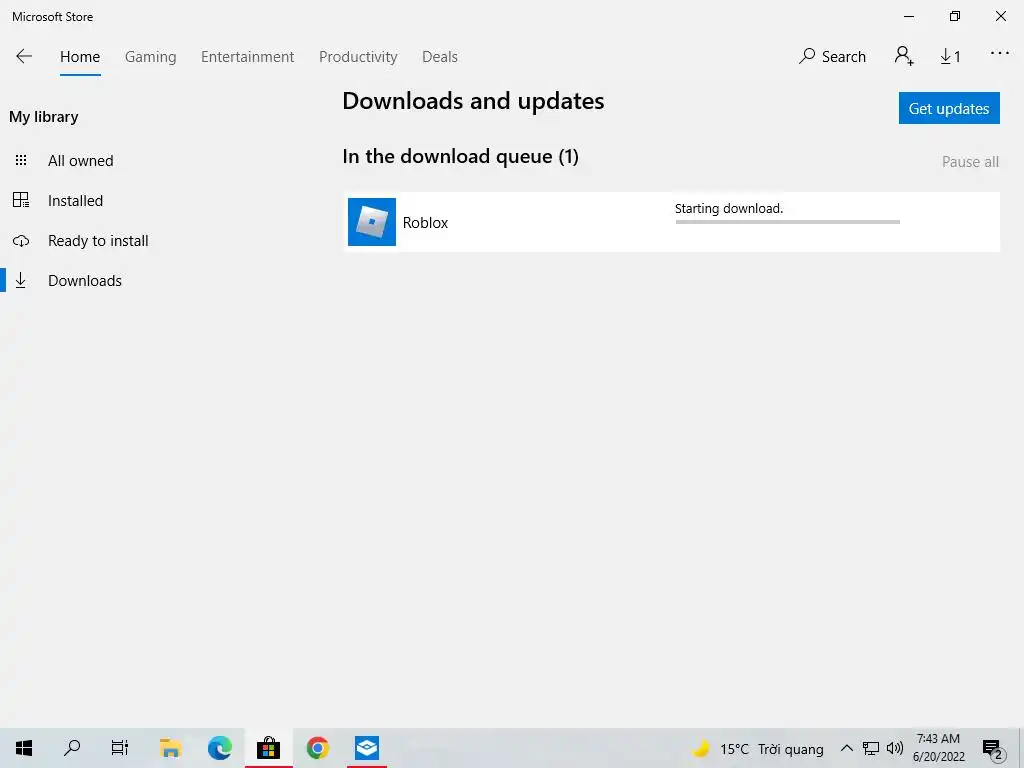This screenshot has width=1024, height=768.
Task: Open the Windows Start menu
Action: pos(24,748)
